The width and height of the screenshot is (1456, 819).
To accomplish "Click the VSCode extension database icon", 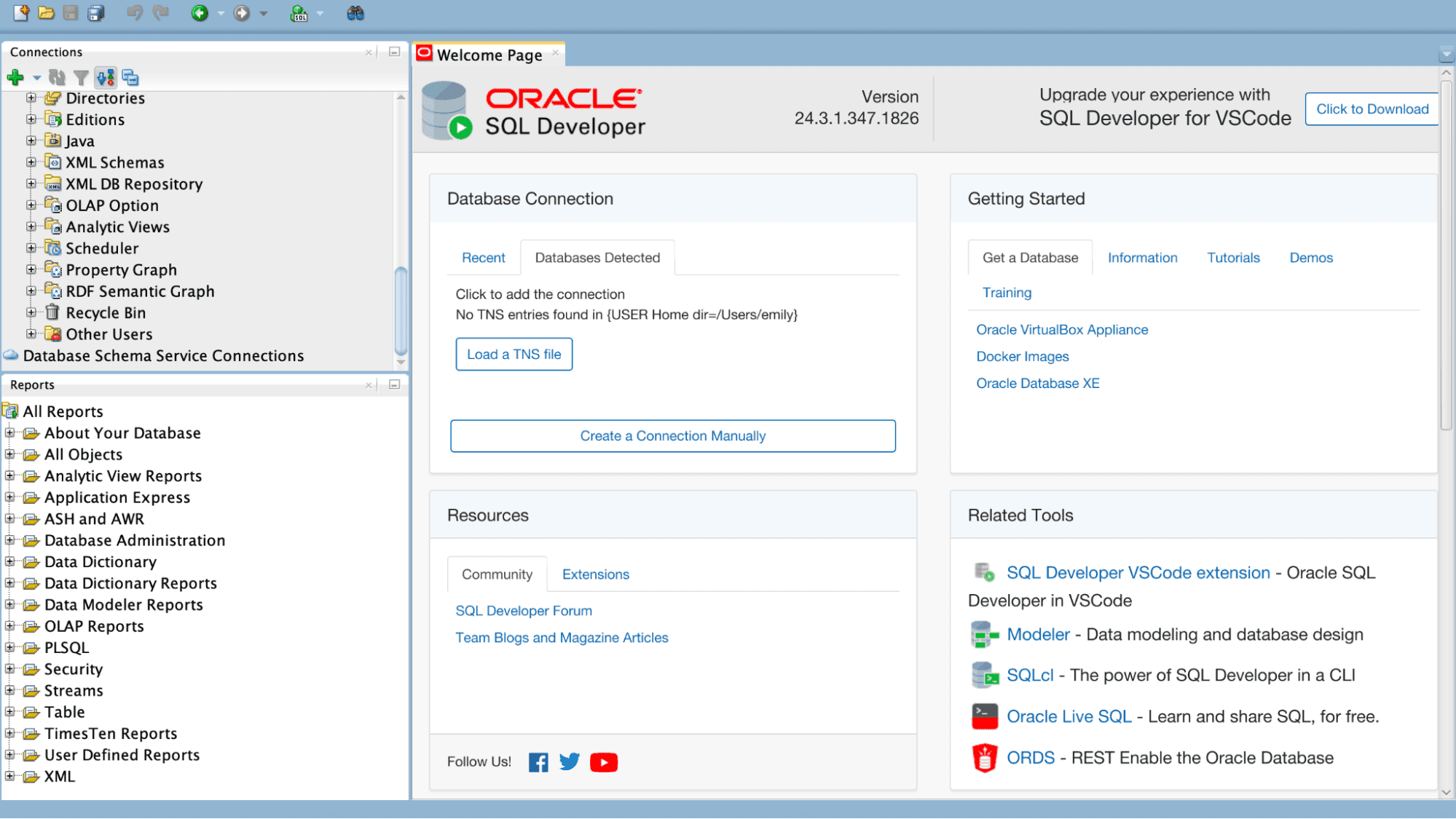I will [985, 573].
